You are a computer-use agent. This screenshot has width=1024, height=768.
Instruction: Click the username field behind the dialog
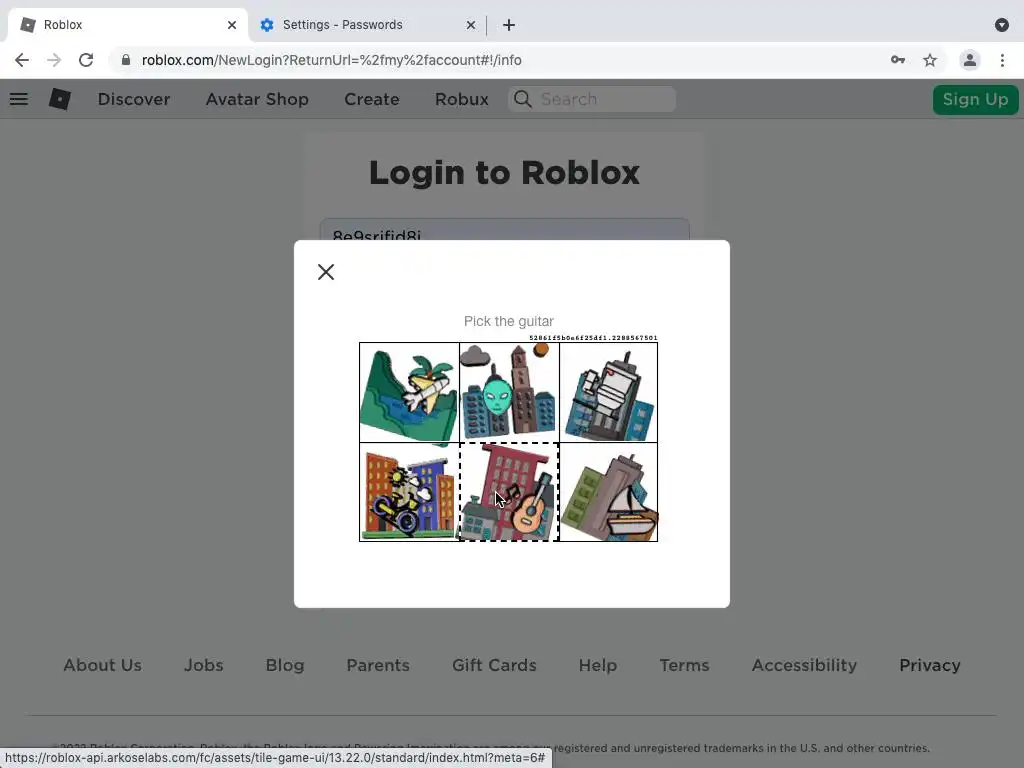pos(504,229)
